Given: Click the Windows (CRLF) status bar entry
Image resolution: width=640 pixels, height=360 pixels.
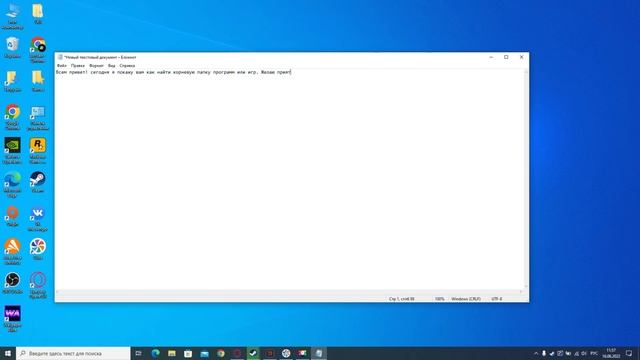Looking at the screenshot, I should click(466, 299).
